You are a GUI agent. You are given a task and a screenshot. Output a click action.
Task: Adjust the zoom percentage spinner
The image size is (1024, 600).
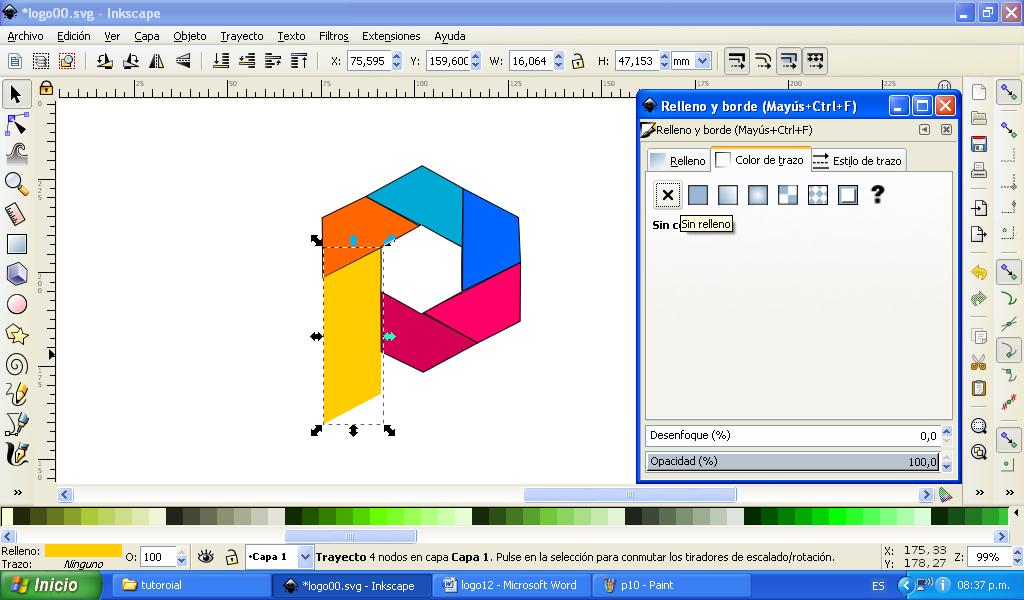[x=1017, y=557]
